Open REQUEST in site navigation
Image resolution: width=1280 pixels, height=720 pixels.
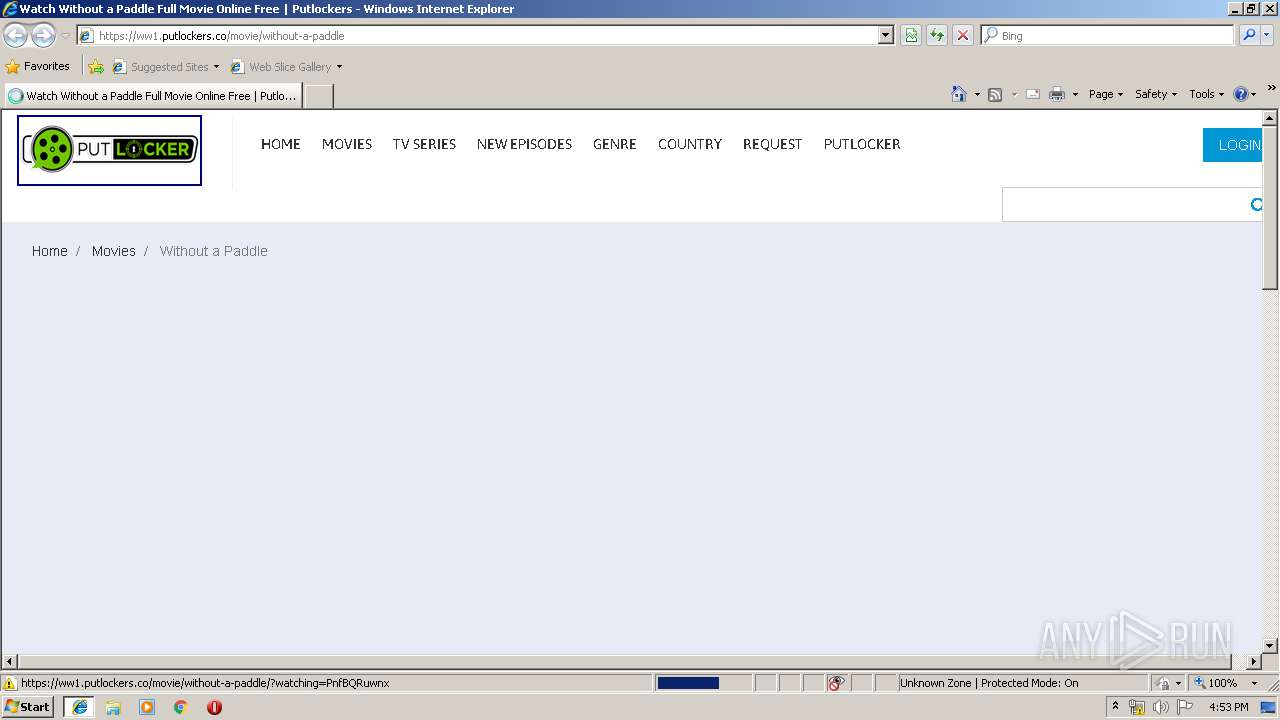[x=772, y=144]
